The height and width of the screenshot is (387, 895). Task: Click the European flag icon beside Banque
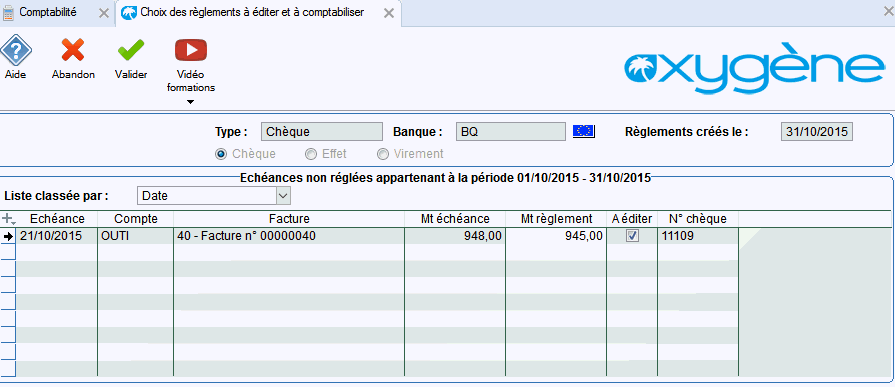584,132
